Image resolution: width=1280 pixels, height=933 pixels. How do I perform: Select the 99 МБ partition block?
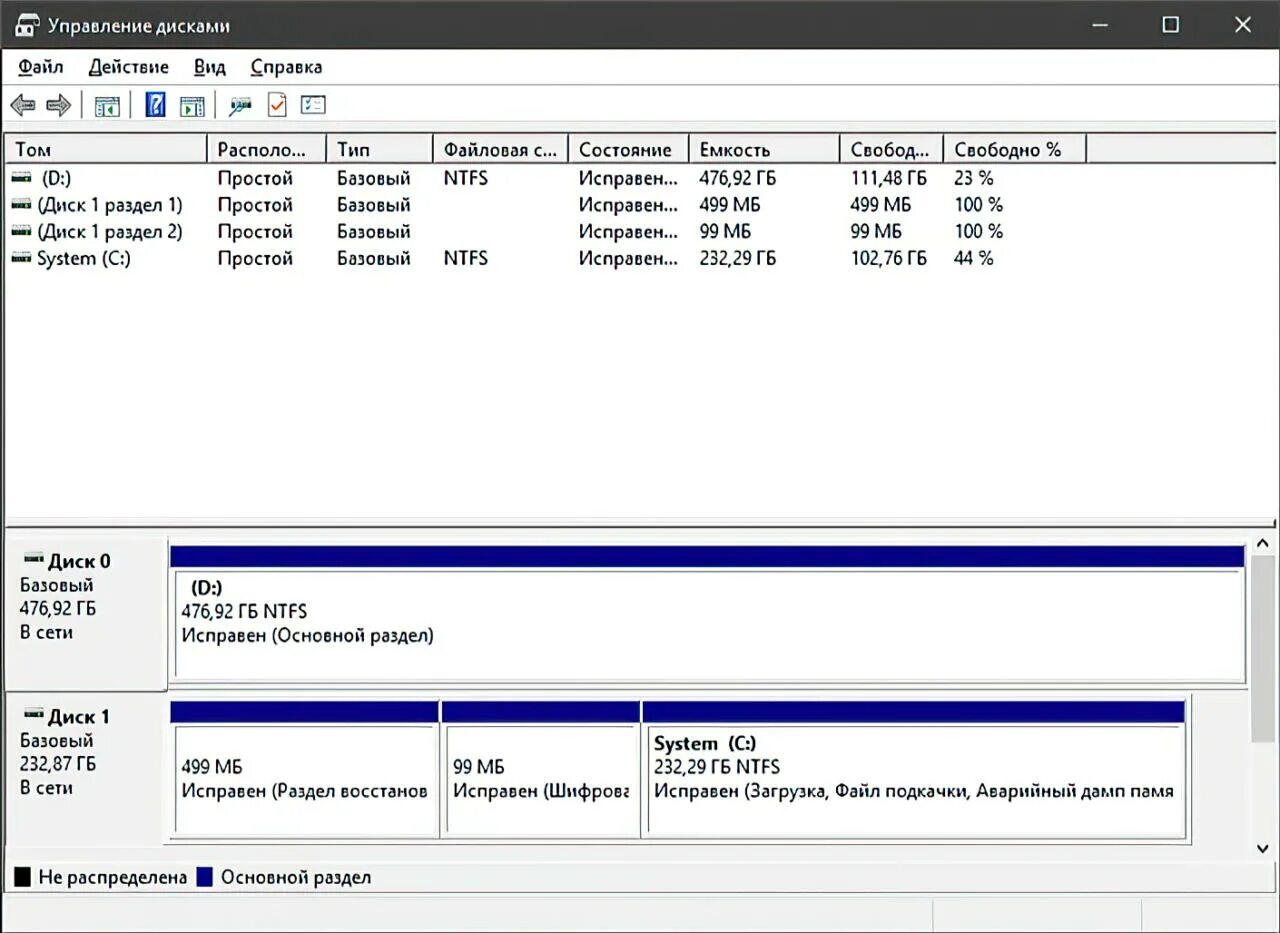(x=541, y=768)
